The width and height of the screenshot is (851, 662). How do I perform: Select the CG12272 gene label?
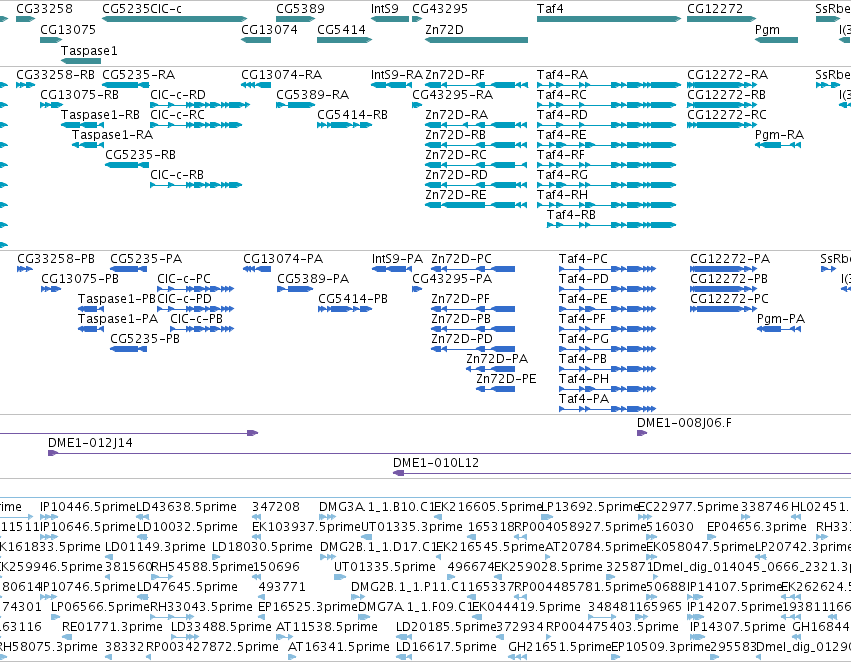coord(715,9)
